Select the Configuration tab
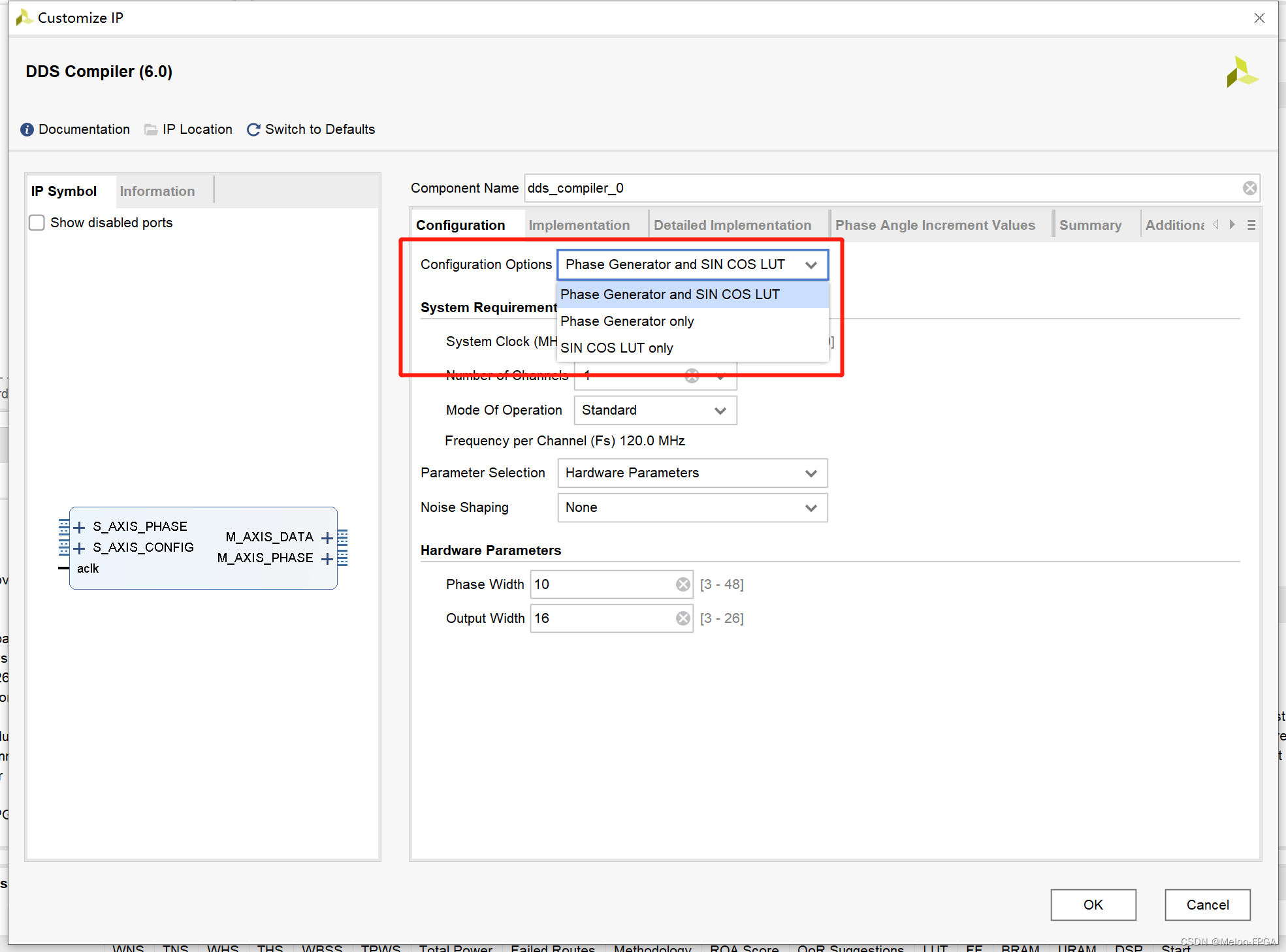1286x952 pixels. [x=460, y=225]
